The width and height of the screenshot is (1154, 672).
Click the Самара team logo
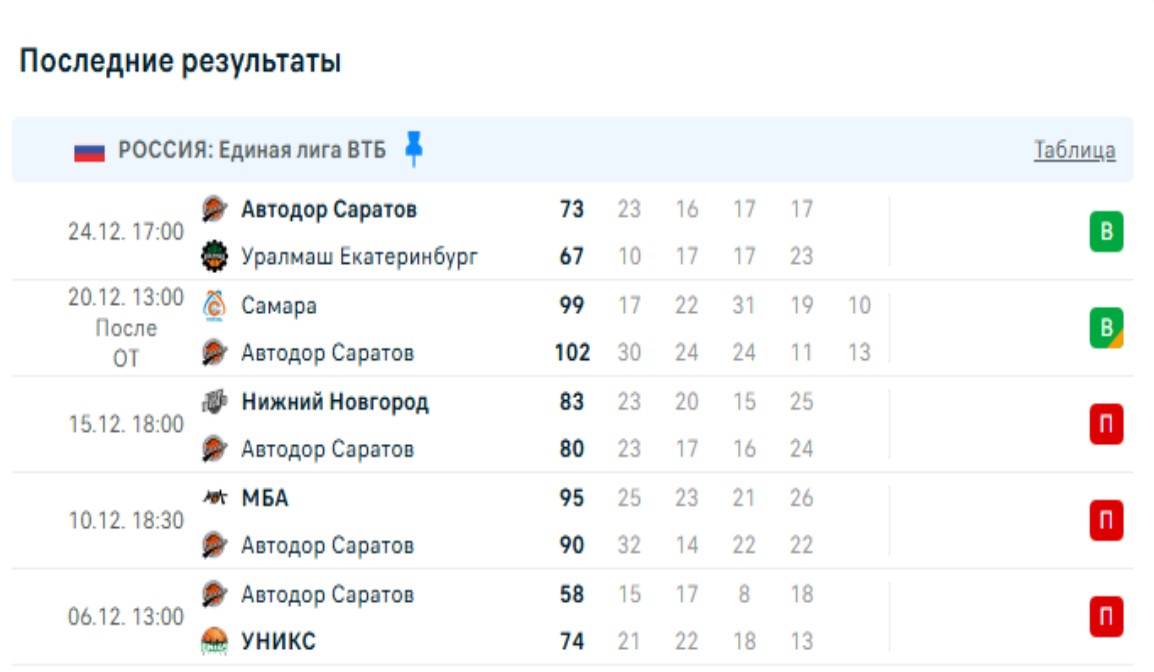pyautogui.click(x=214, y=305)
